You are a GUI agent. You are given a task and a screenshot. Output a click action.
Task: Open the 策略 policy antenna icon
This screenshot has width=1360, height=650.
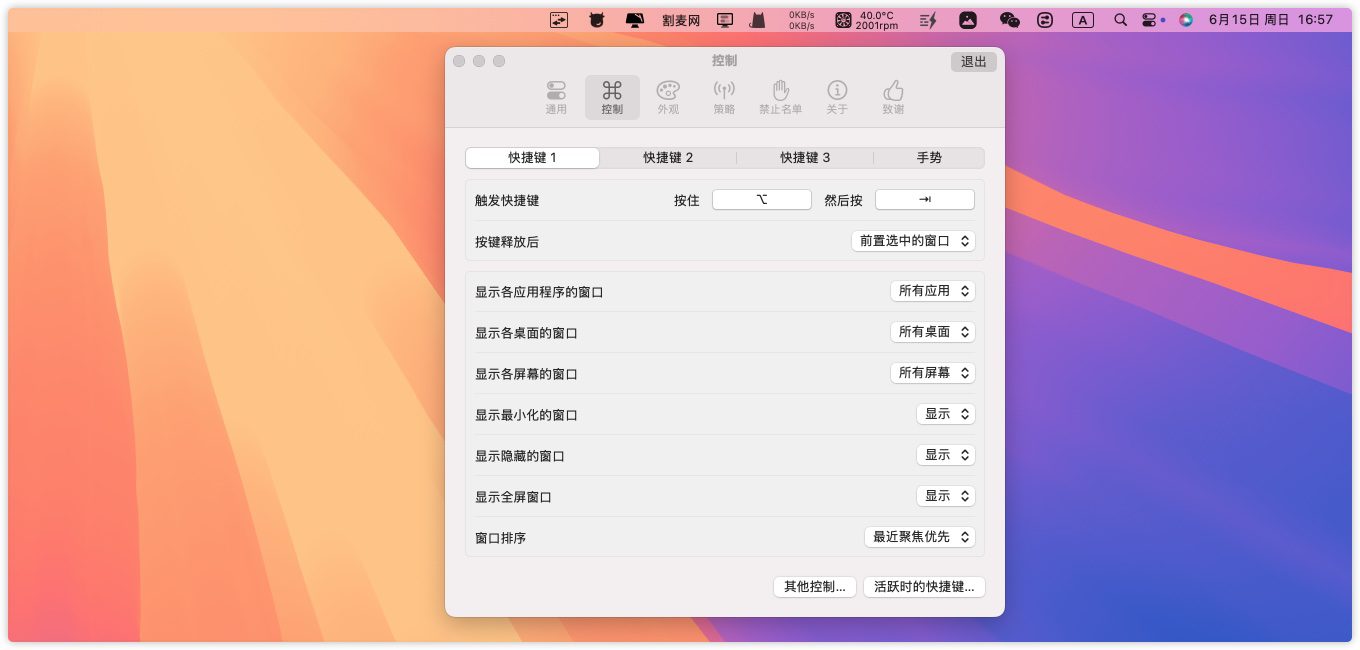pyautogui.click(x=724, y=97)
